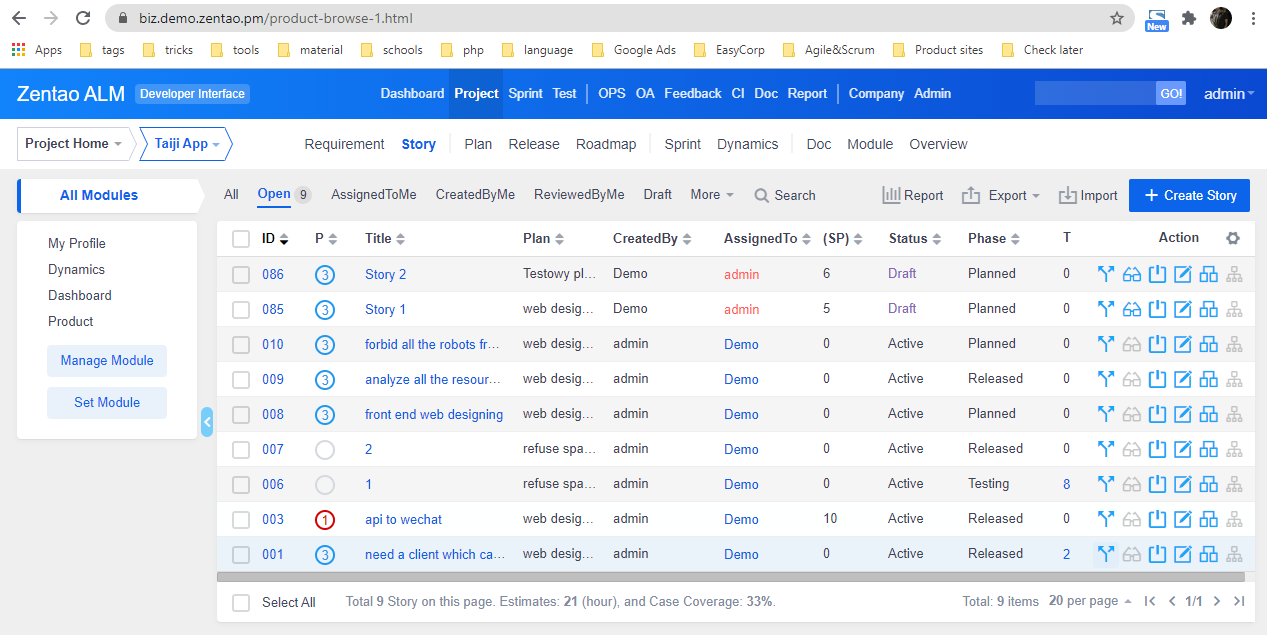1267x635 pixels.
Task: Open the table column settings gear
Action: coord(1233,239)
